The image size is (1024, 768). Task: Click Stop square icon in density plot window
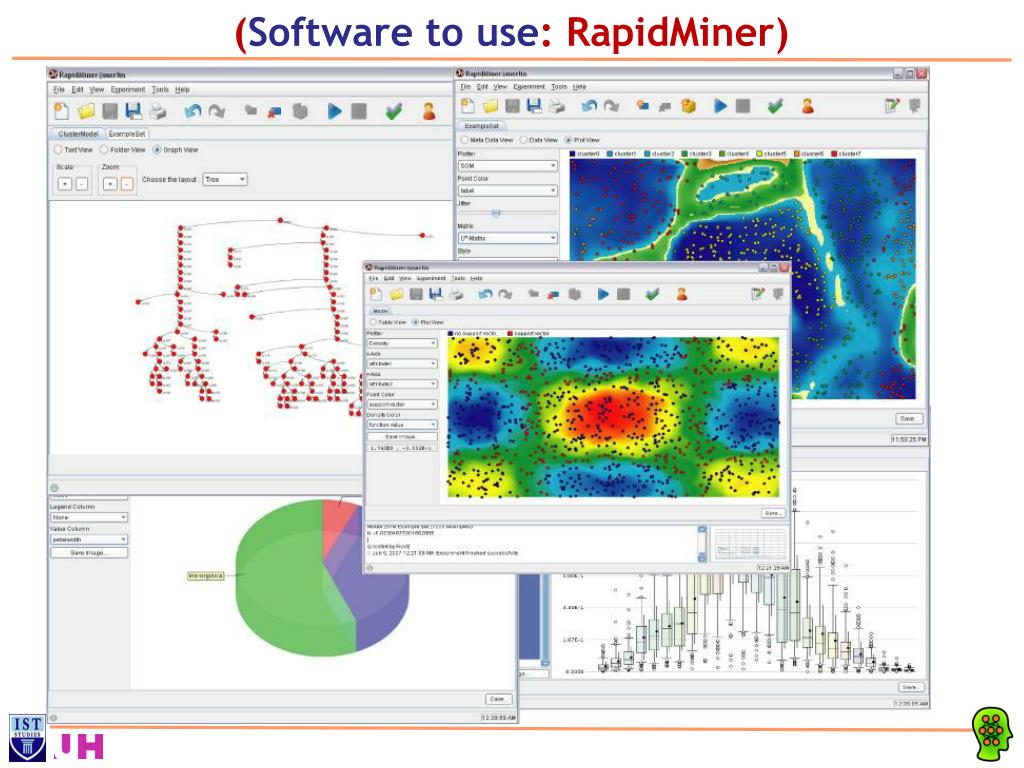click(x=623, y=295)
